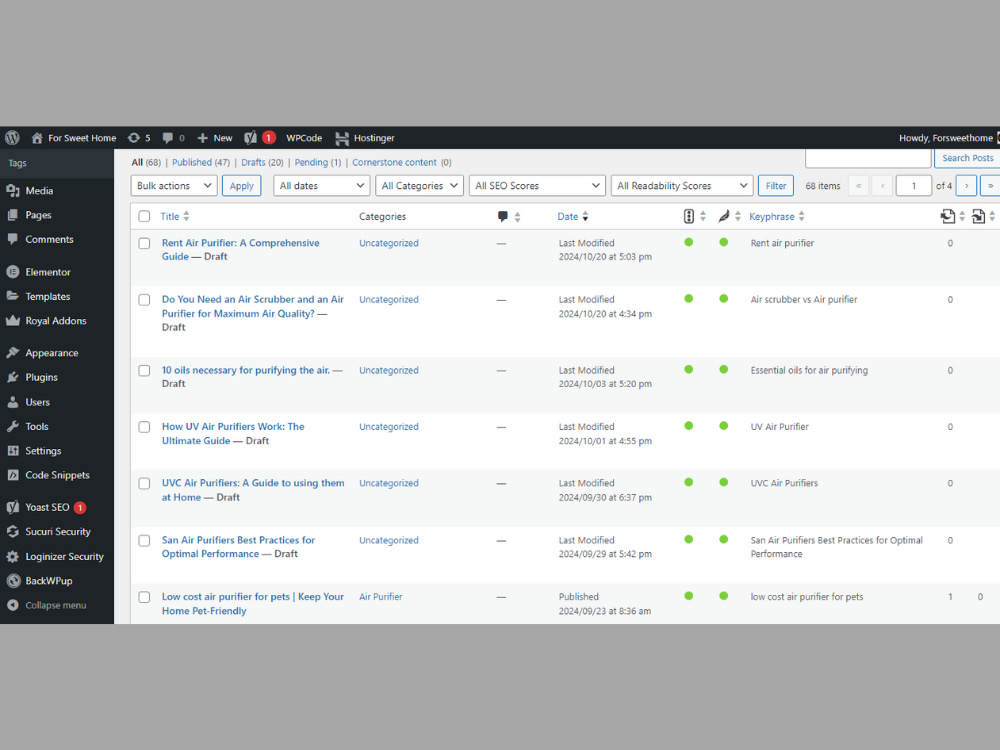1000x750 pixels.
Task: Click the Loginizer Security gear icon
Action: click(x=13, y=556)
